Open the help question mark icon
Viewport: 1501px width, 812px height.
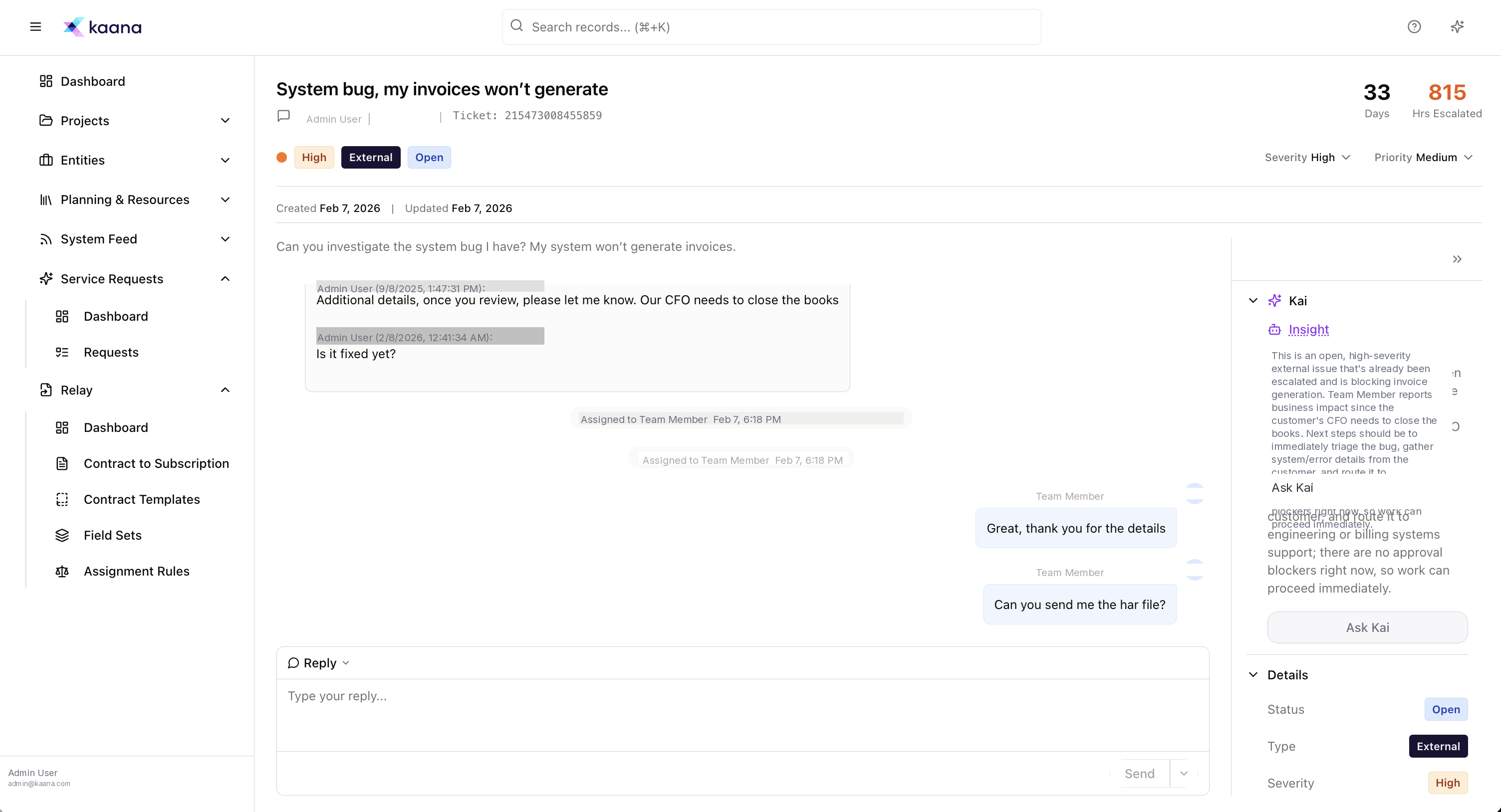tap(1414, 27)
